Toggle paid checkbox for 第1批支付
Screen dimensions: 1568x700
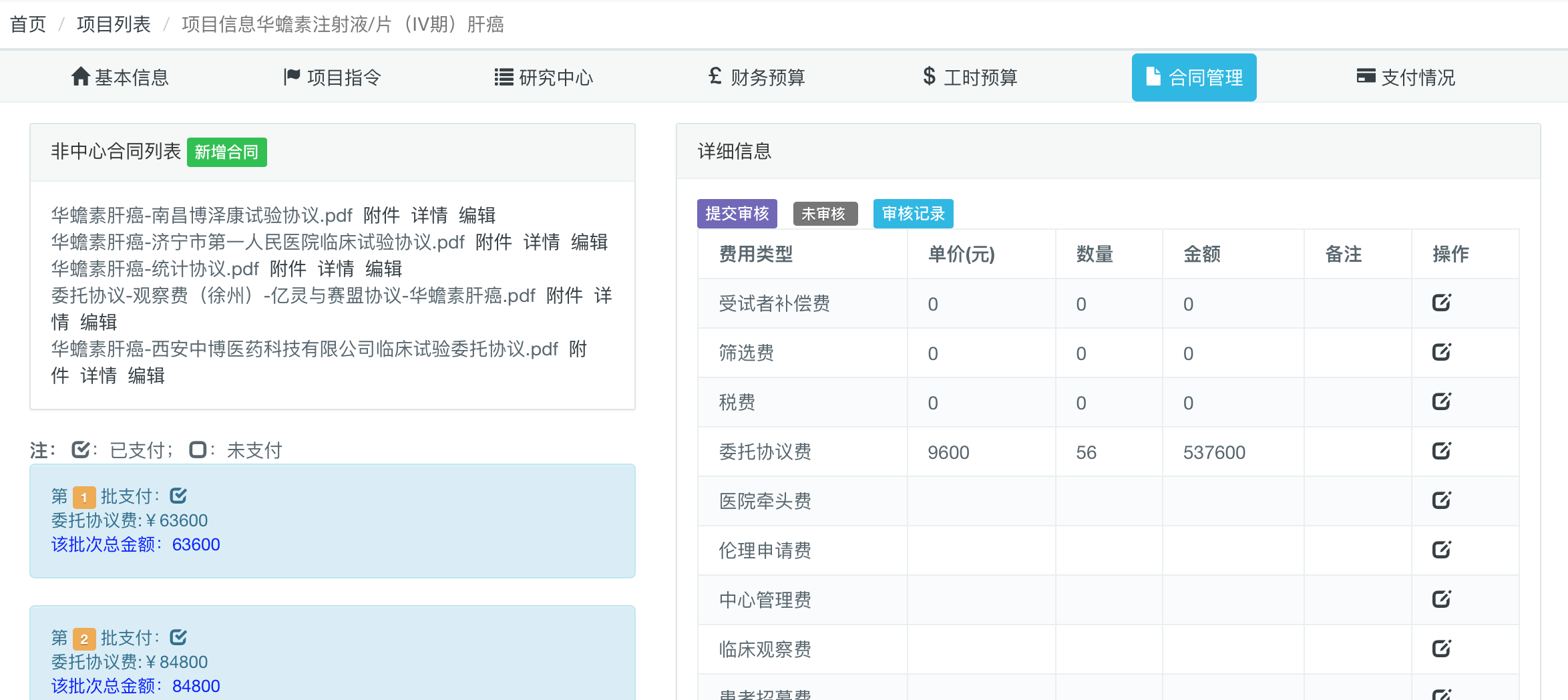[x=178, y=496]
